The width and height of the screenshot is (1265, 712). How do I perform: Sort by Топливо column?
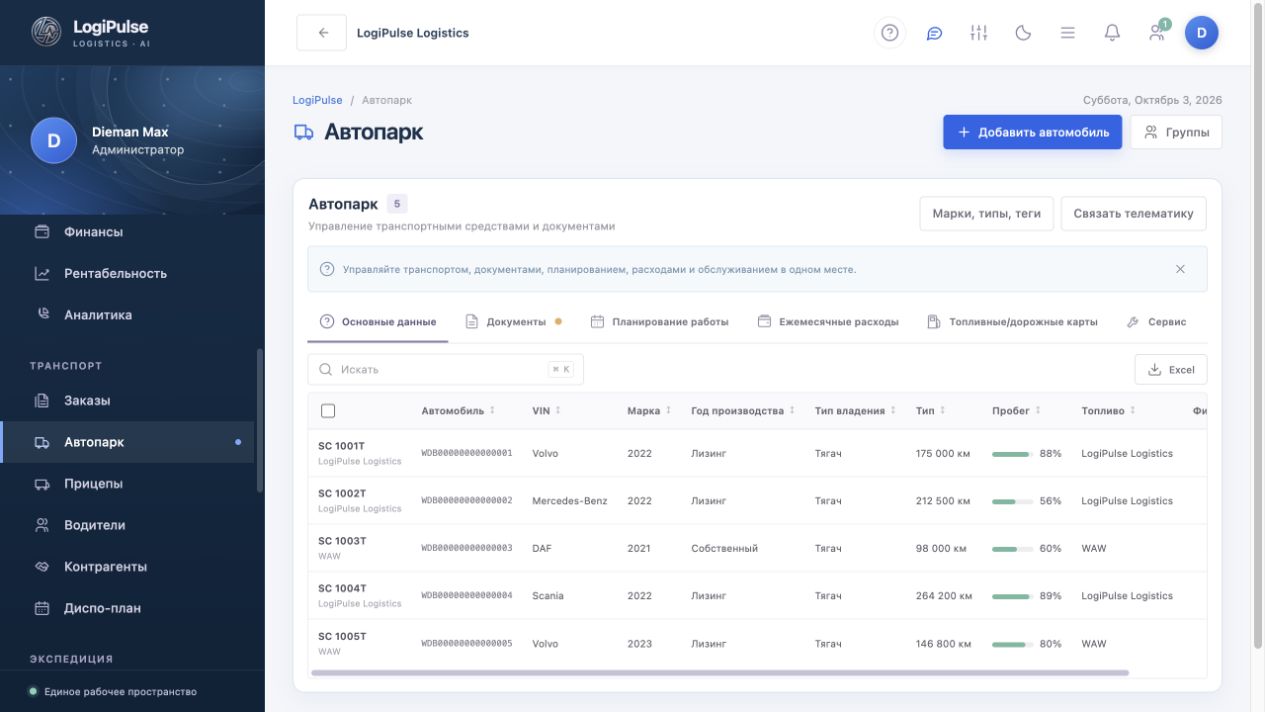1109,411
